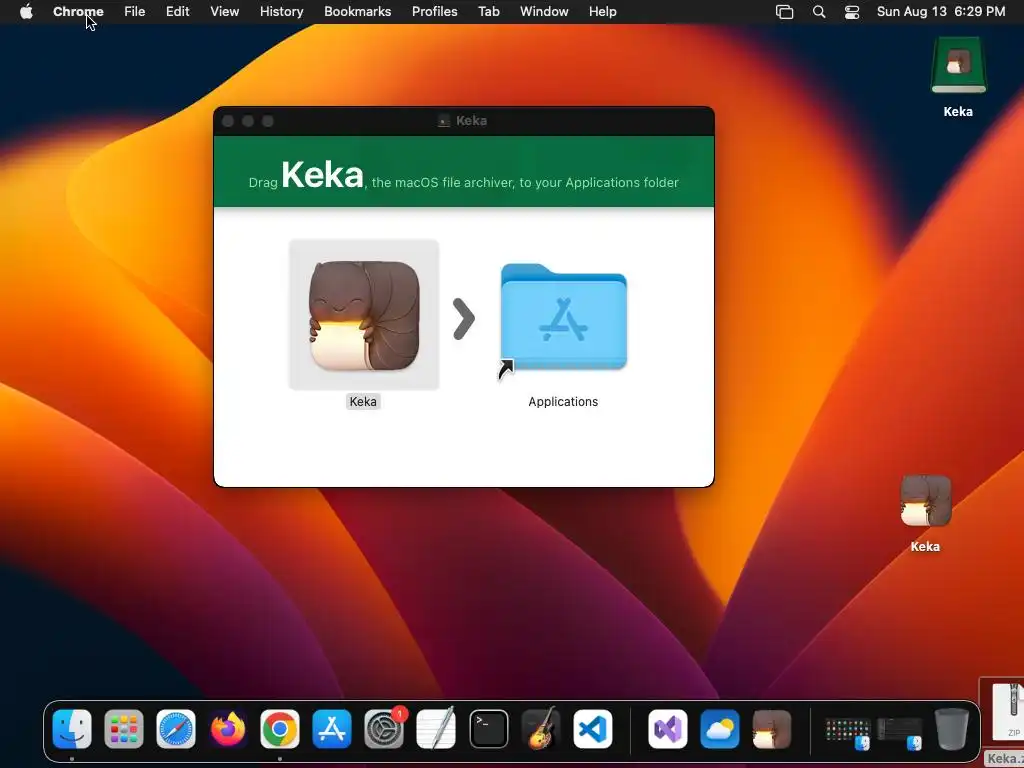Open Spotlight search in menu bar

click(819, 11)
